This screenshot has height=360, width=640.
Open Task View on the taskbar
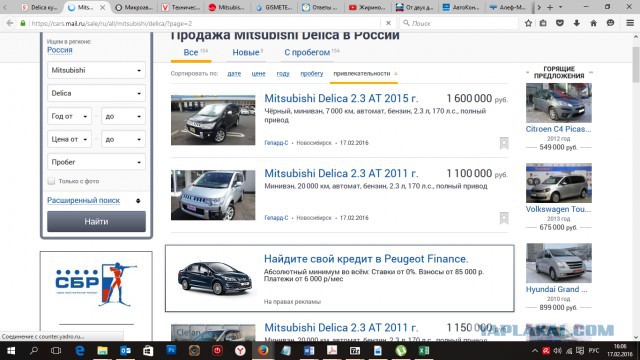pos(56,351)
